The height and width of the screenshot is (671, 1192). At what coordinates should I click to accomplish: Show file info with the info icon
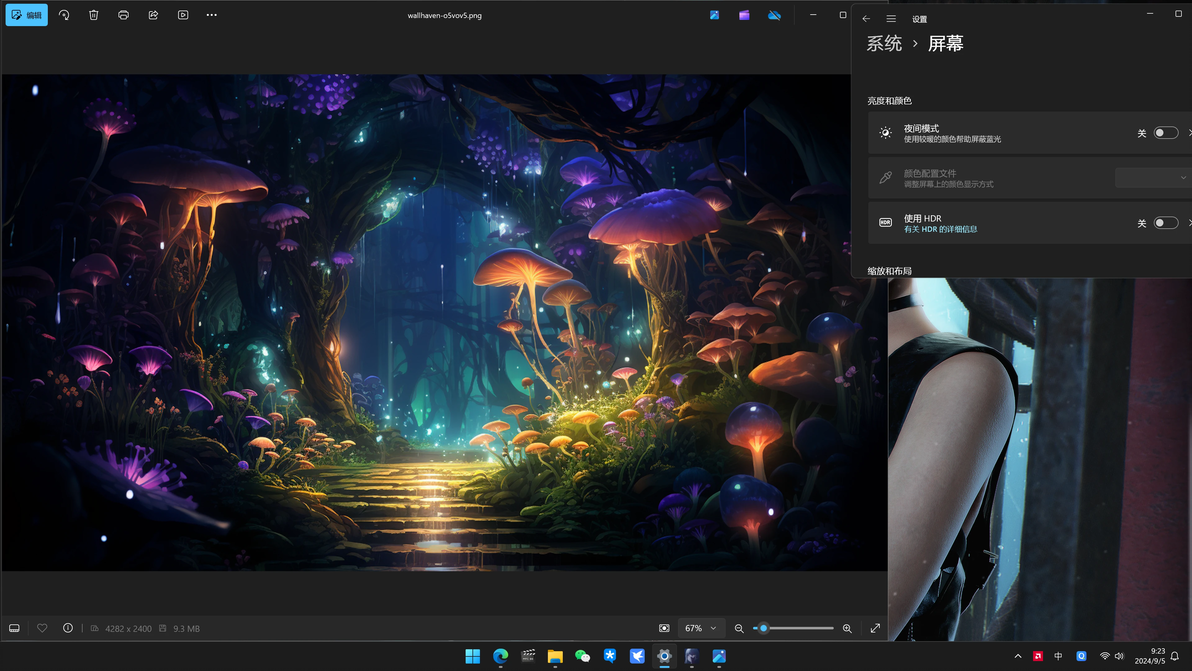pos(68,628)
